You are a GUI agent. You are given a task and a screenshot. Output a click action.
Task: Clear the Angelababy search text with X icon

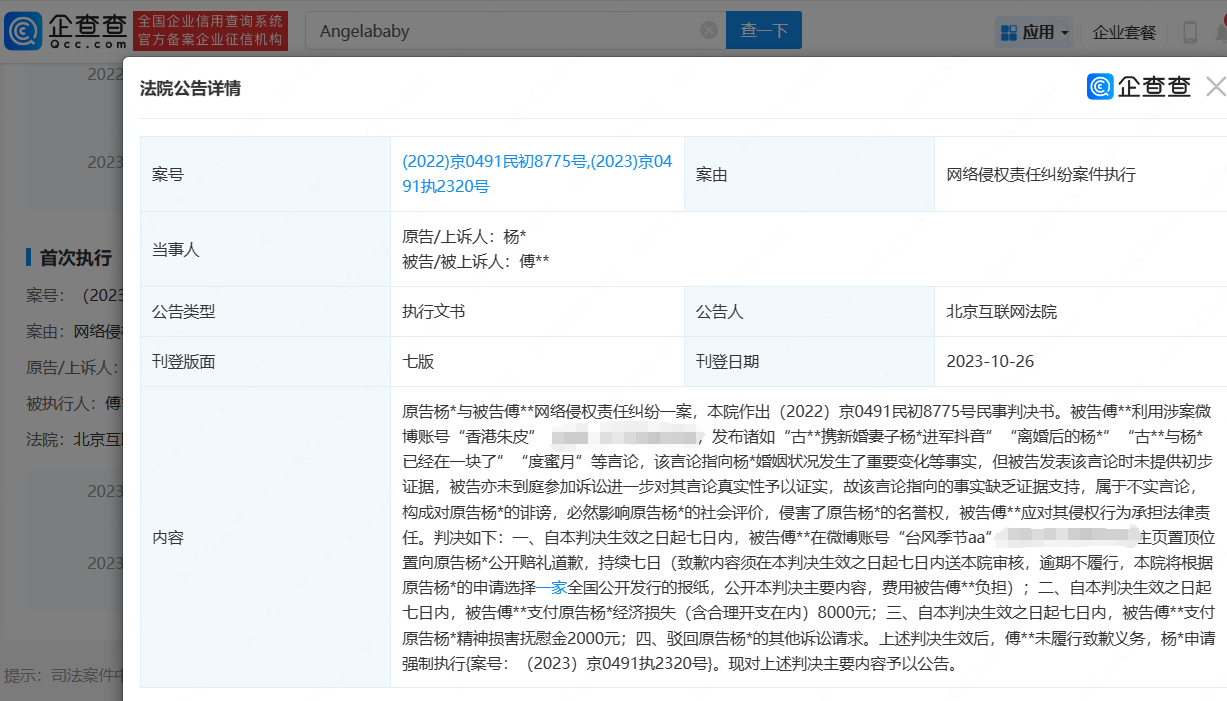pos(709,31)
